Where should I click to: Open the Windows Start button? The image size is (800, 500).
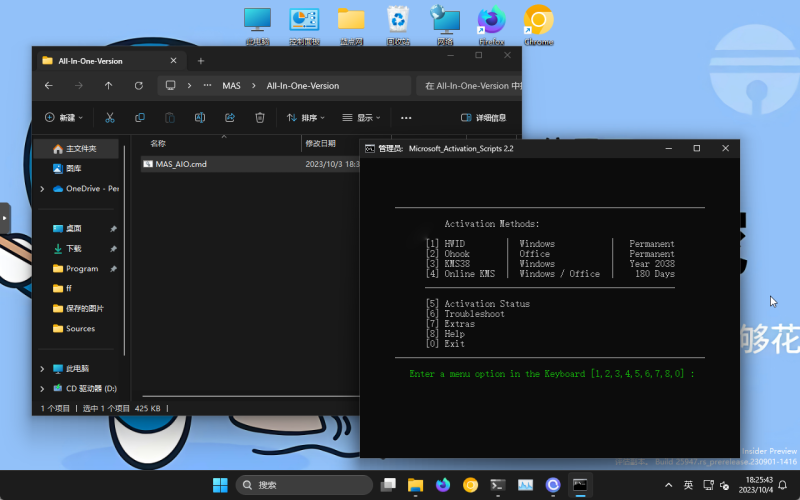click(220, 485)
